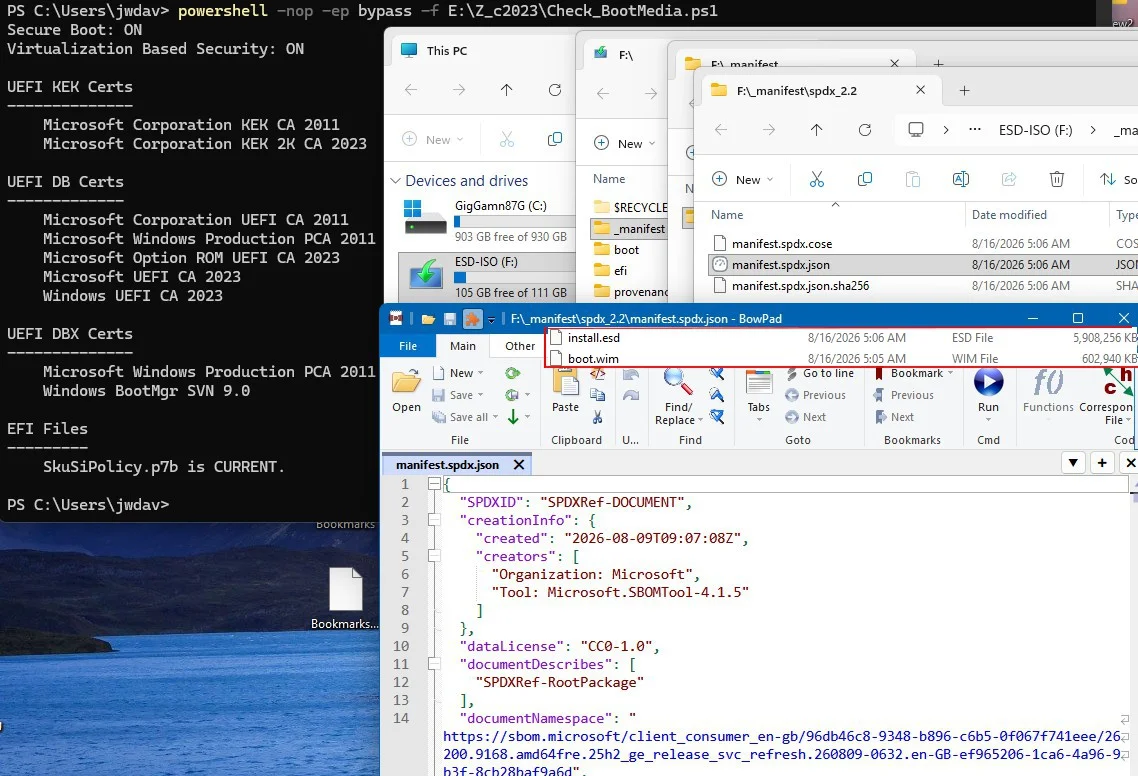
Task: Open the Tabs dropdown in BowPad ribbon
Action: [758, 420]
